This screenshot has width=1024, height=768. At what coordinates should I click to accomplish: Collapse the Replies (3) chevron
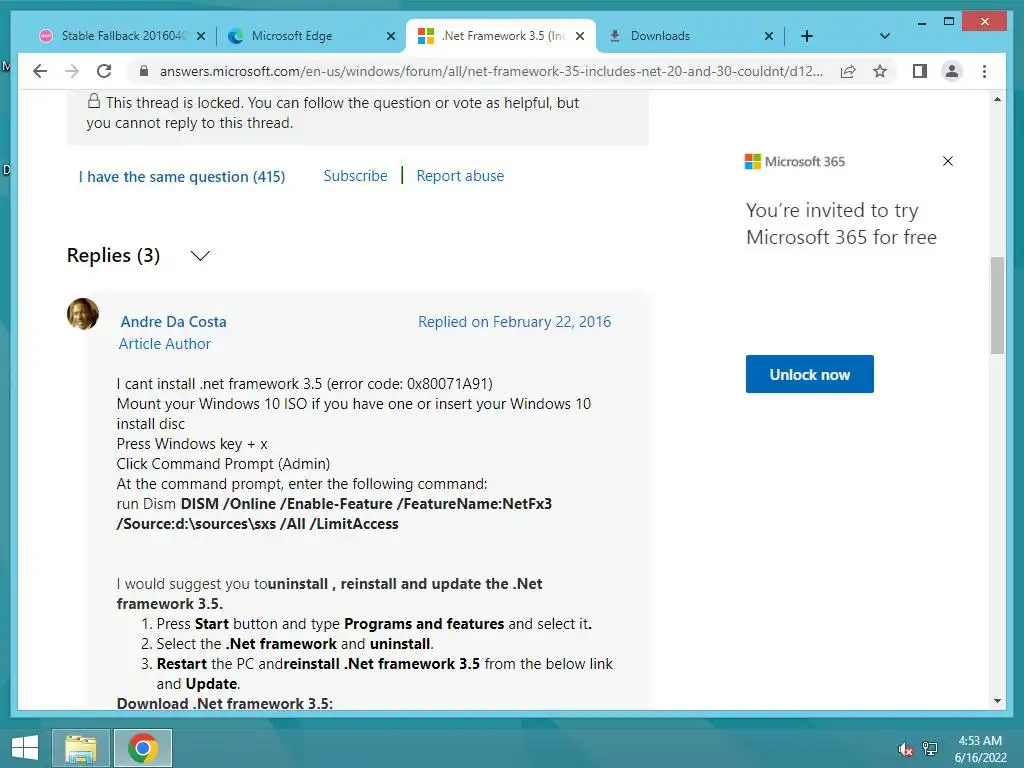click(200, 255)
